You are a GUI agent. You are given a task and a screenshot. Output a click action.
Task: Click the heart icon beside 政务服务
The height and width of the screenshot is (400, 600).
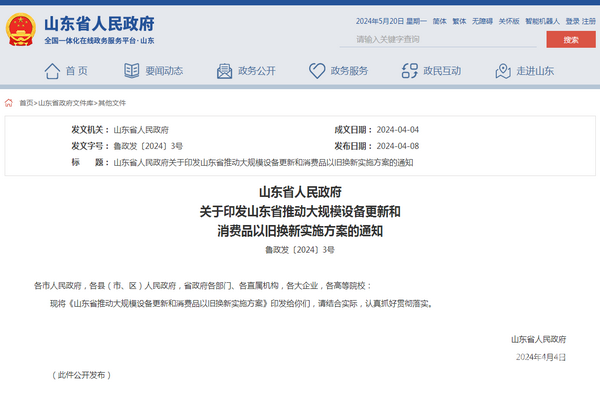point(317,71)
